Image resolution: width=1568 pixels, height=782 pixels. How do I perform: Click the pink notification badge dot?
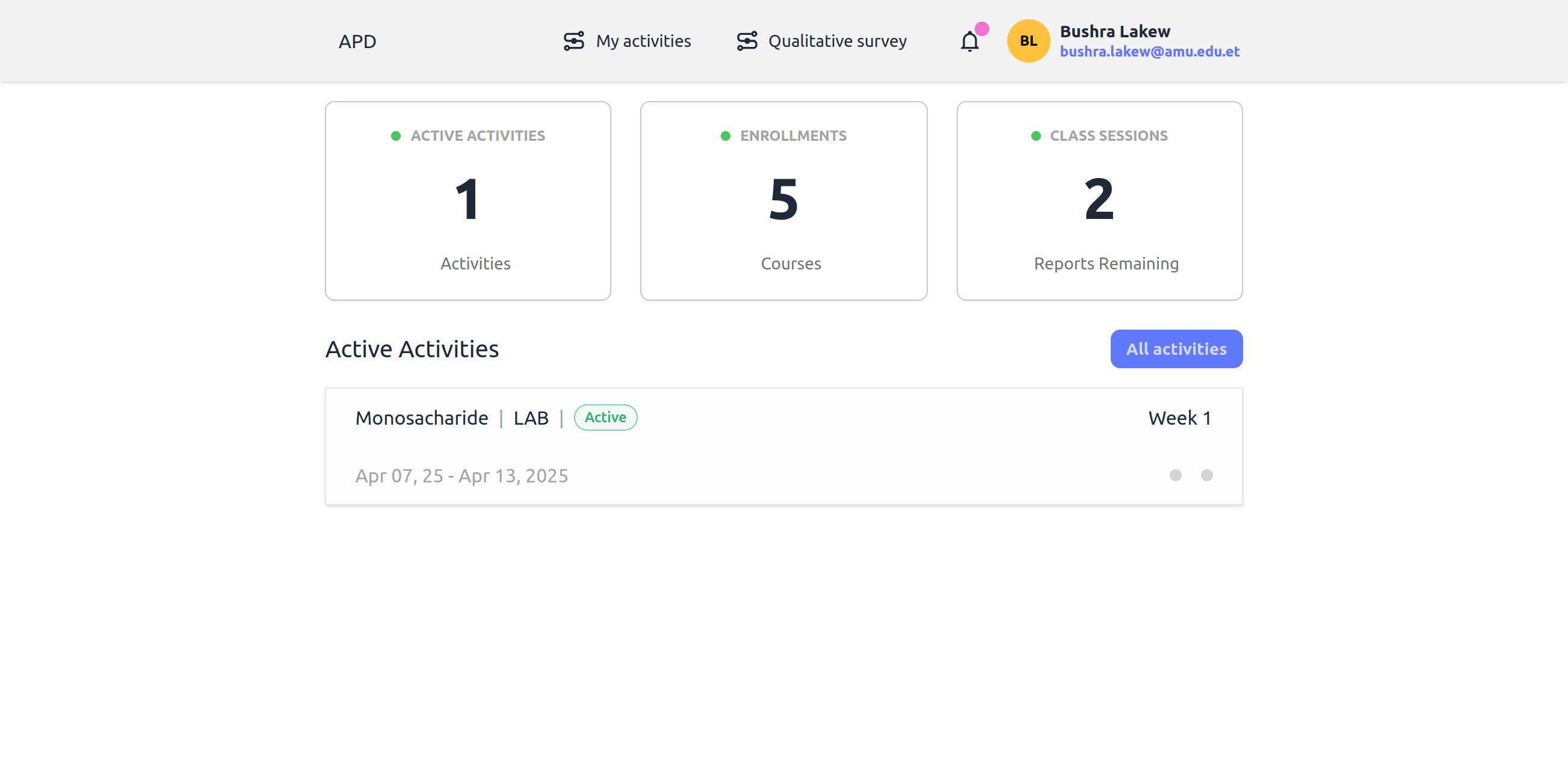(x=981, y=29)
